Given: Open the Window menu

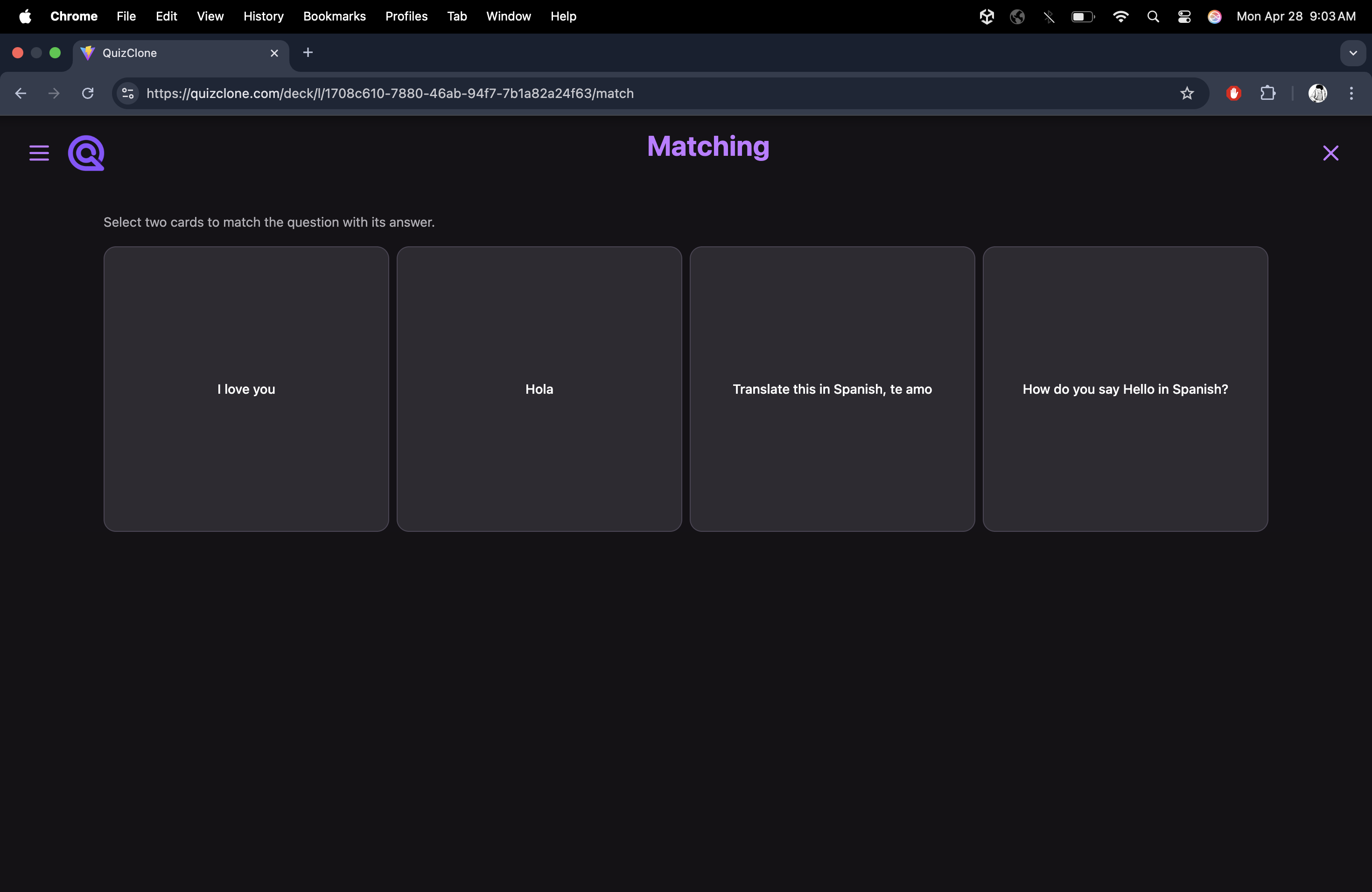Looking at the screenshot, I should [508, 16].
